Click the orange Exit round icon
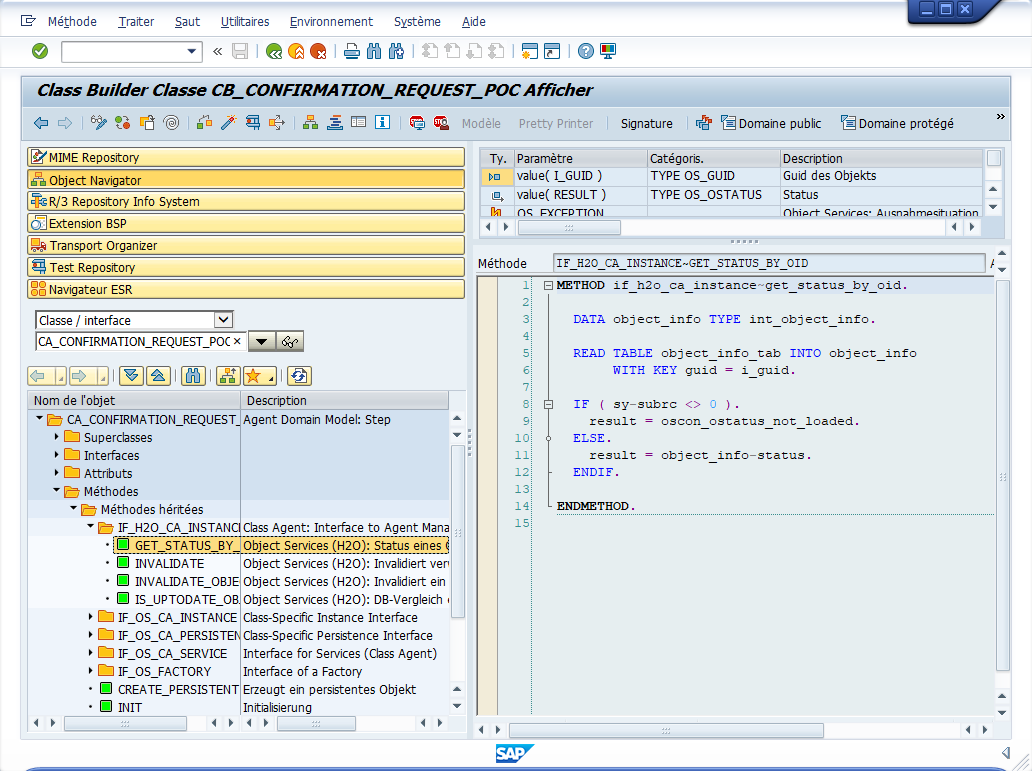This screenshot has width=1032, height=771. [x=296, y=51]
